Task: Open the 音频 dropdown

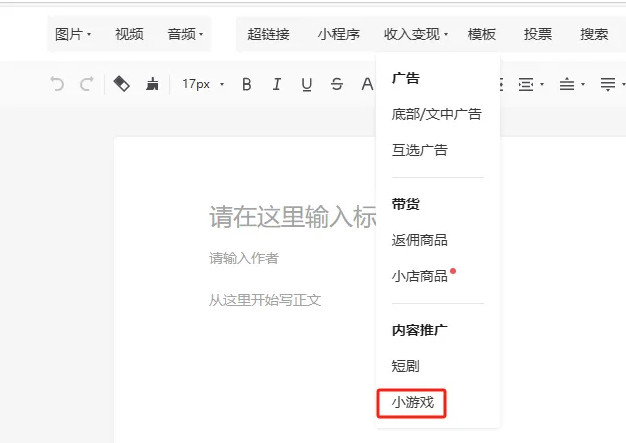Action: [185, 34]
